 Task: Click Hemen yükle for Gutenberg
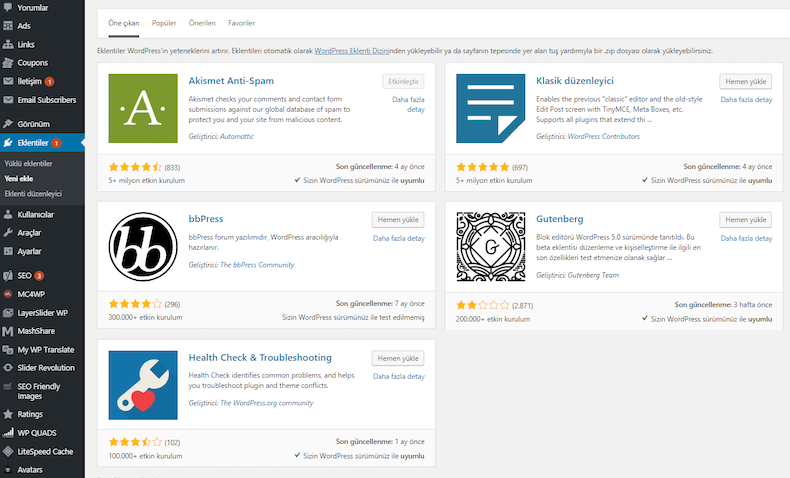pyautogui.click(x=746, y=220)
